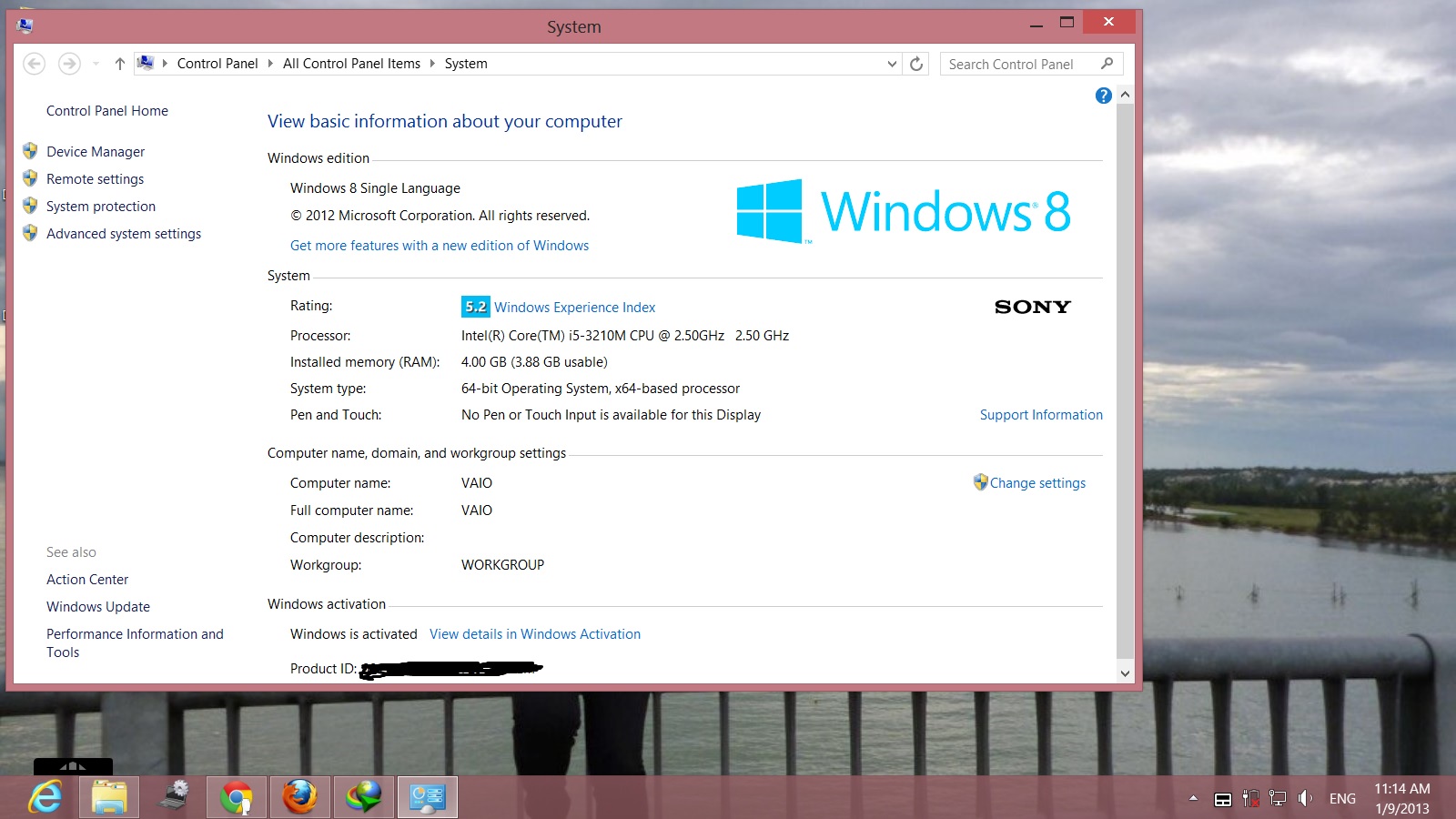This screenshot has height=819, width=1456.
Task: Click the 2012 Microsoft Corporation copyright text
Action: pyautogui.click(x=440, y=216)
